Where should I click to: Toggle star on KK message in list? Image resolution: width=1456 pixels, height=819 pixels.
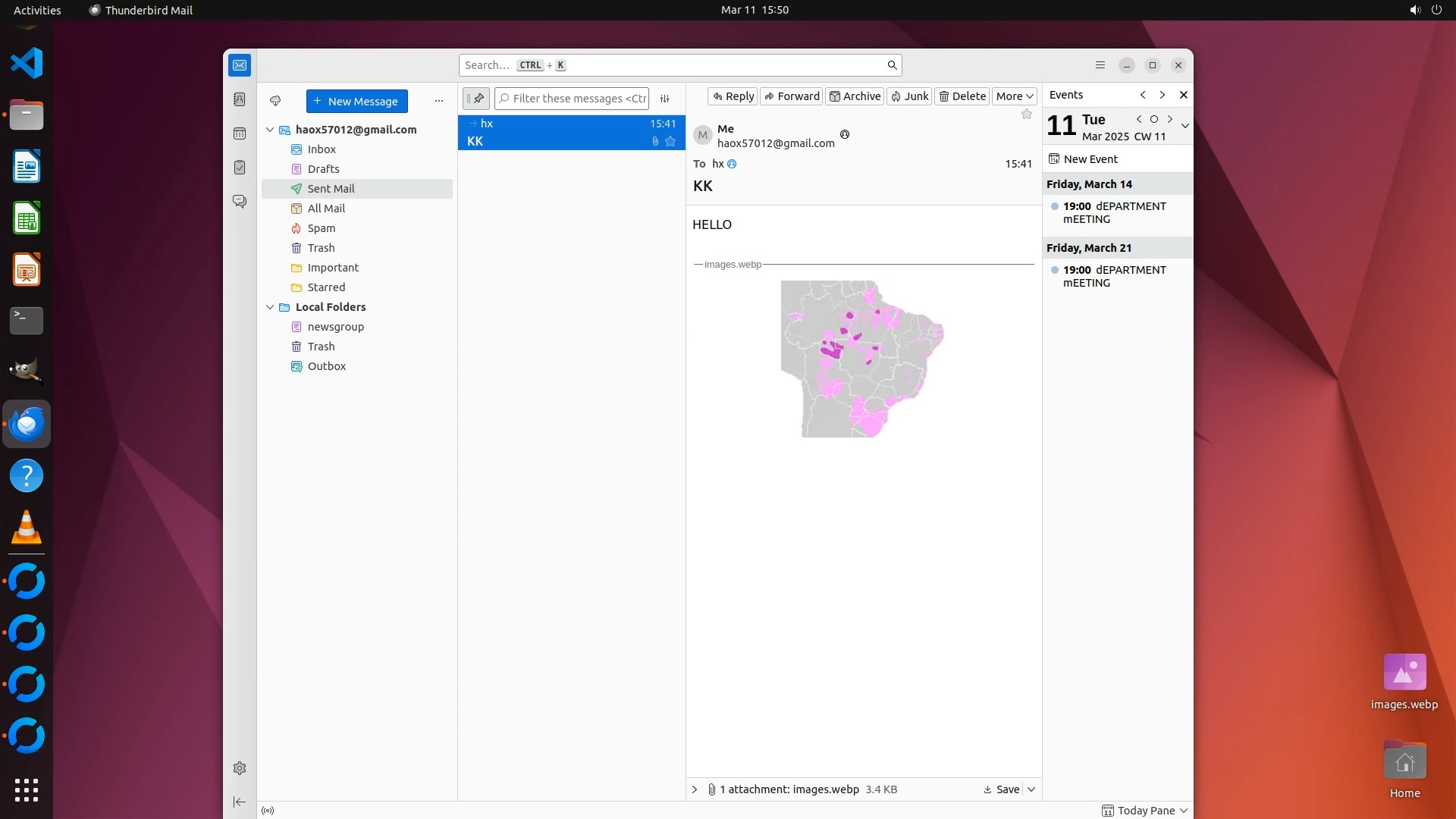point(670,141)
